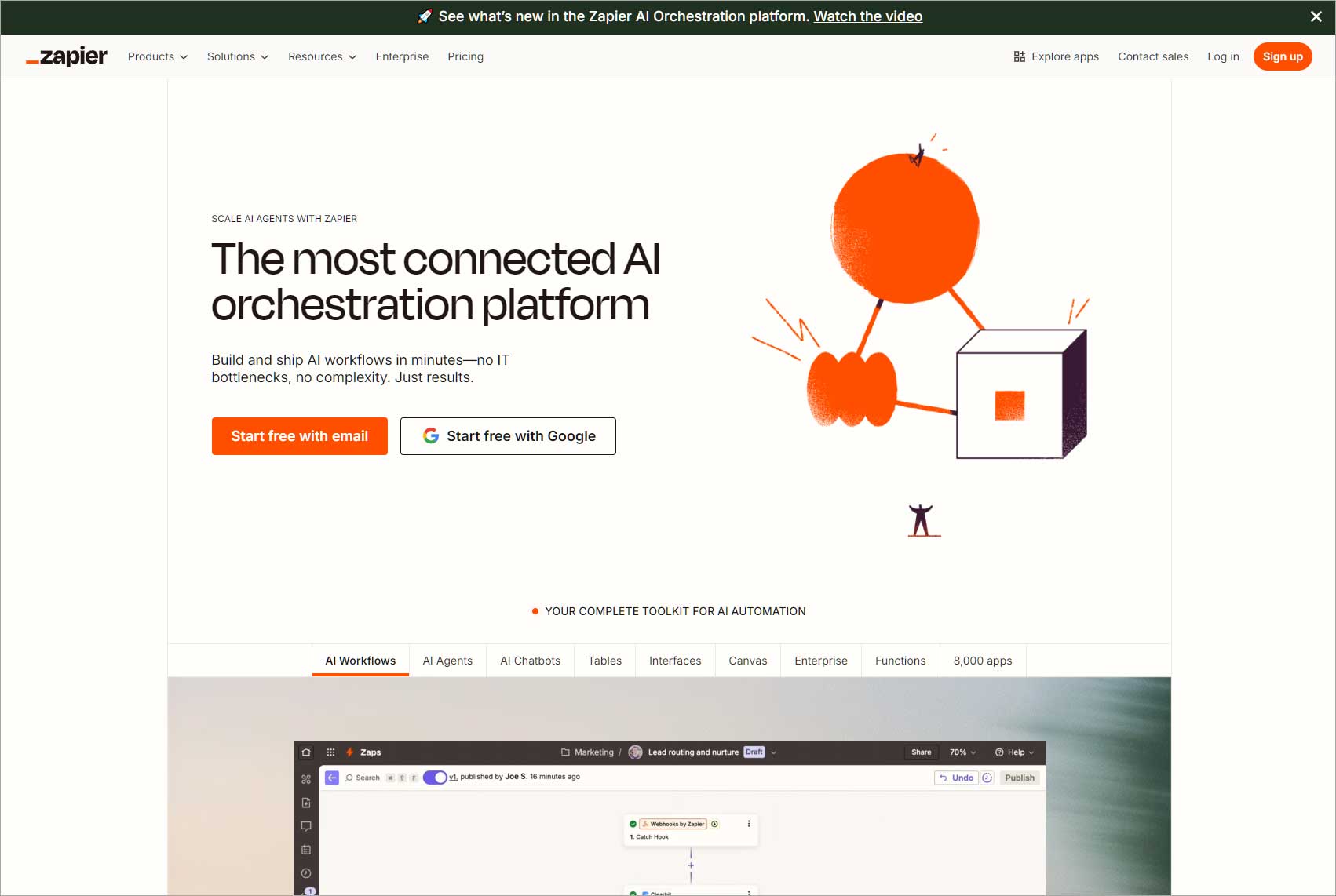Switch to the Canvas tab

click(x=748, y=661)
